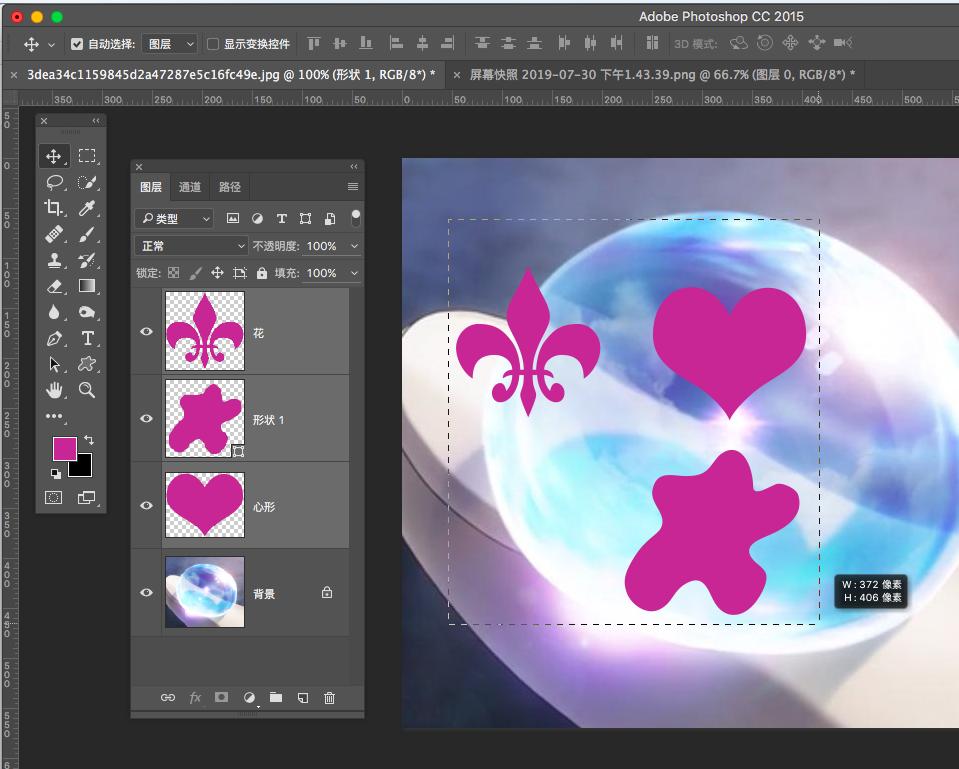
Task: Pick the Zoom magnifier tool
Action: click(87, 390)
